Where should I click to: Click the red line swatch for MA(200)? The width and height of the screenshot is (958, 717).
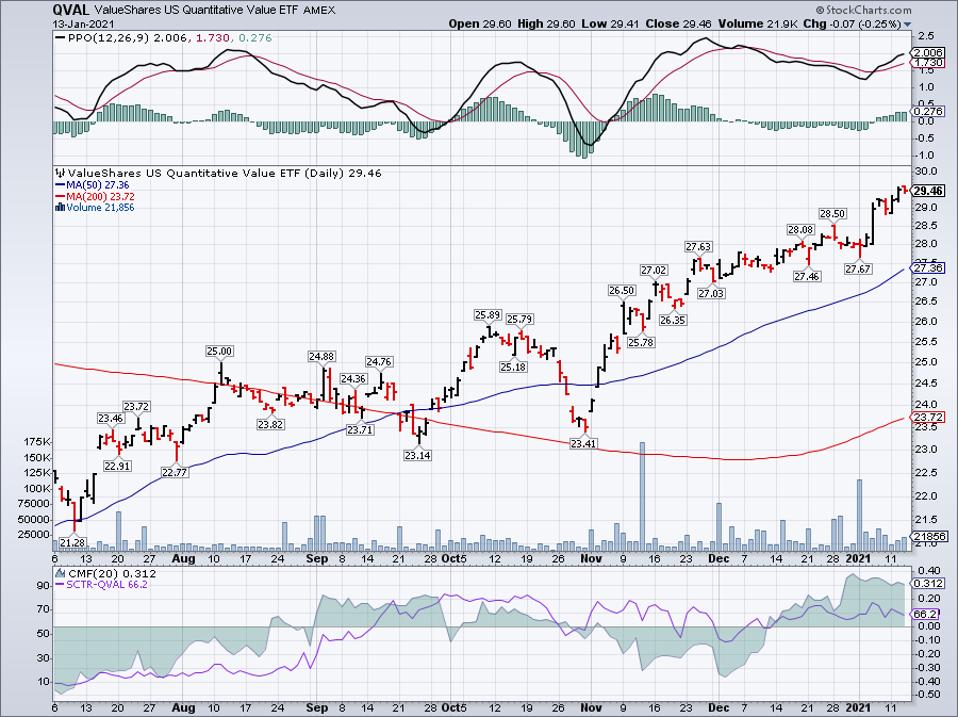click(60, 197)
